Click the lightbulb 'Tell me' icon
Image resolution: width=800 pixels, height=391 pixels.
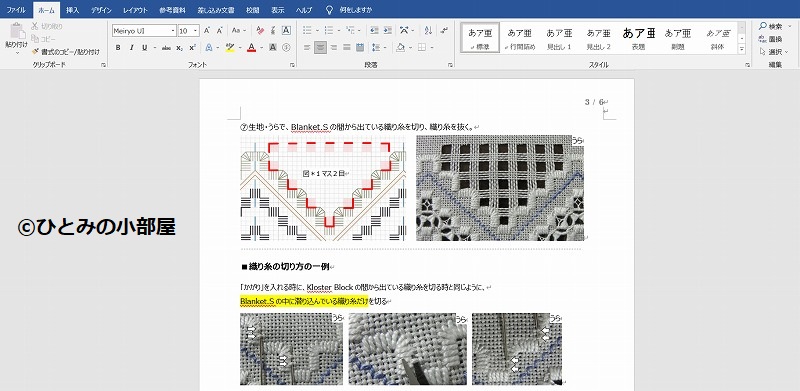330,10
